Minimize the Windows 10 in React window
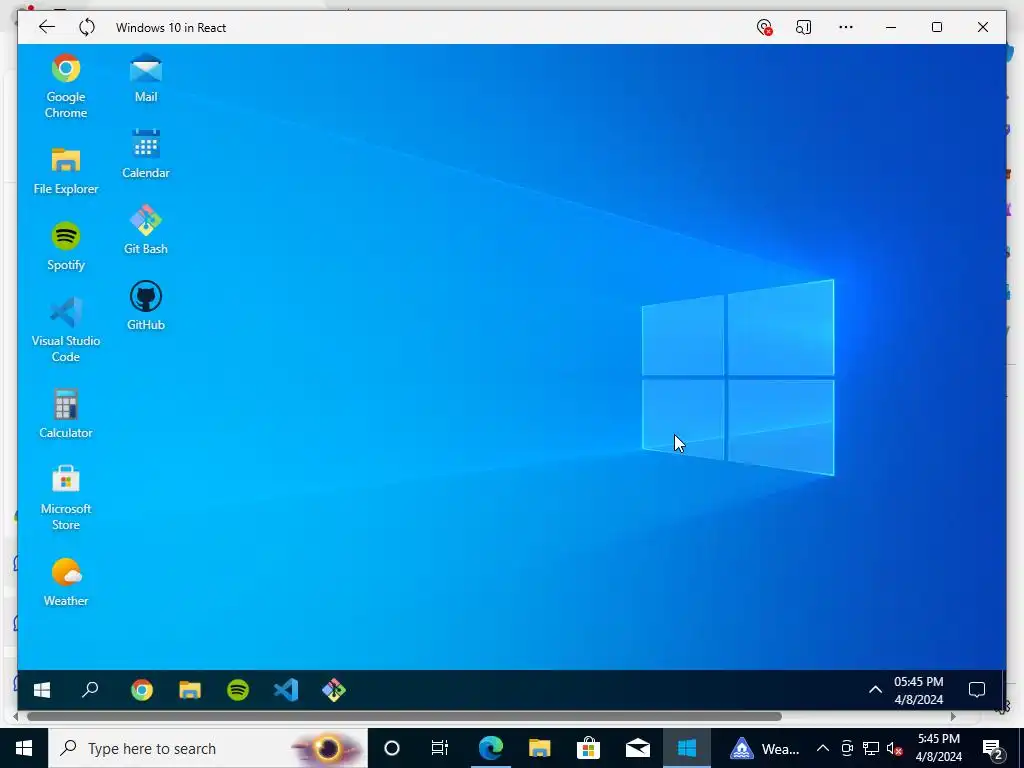1024x768 pixels. [891, 27]
